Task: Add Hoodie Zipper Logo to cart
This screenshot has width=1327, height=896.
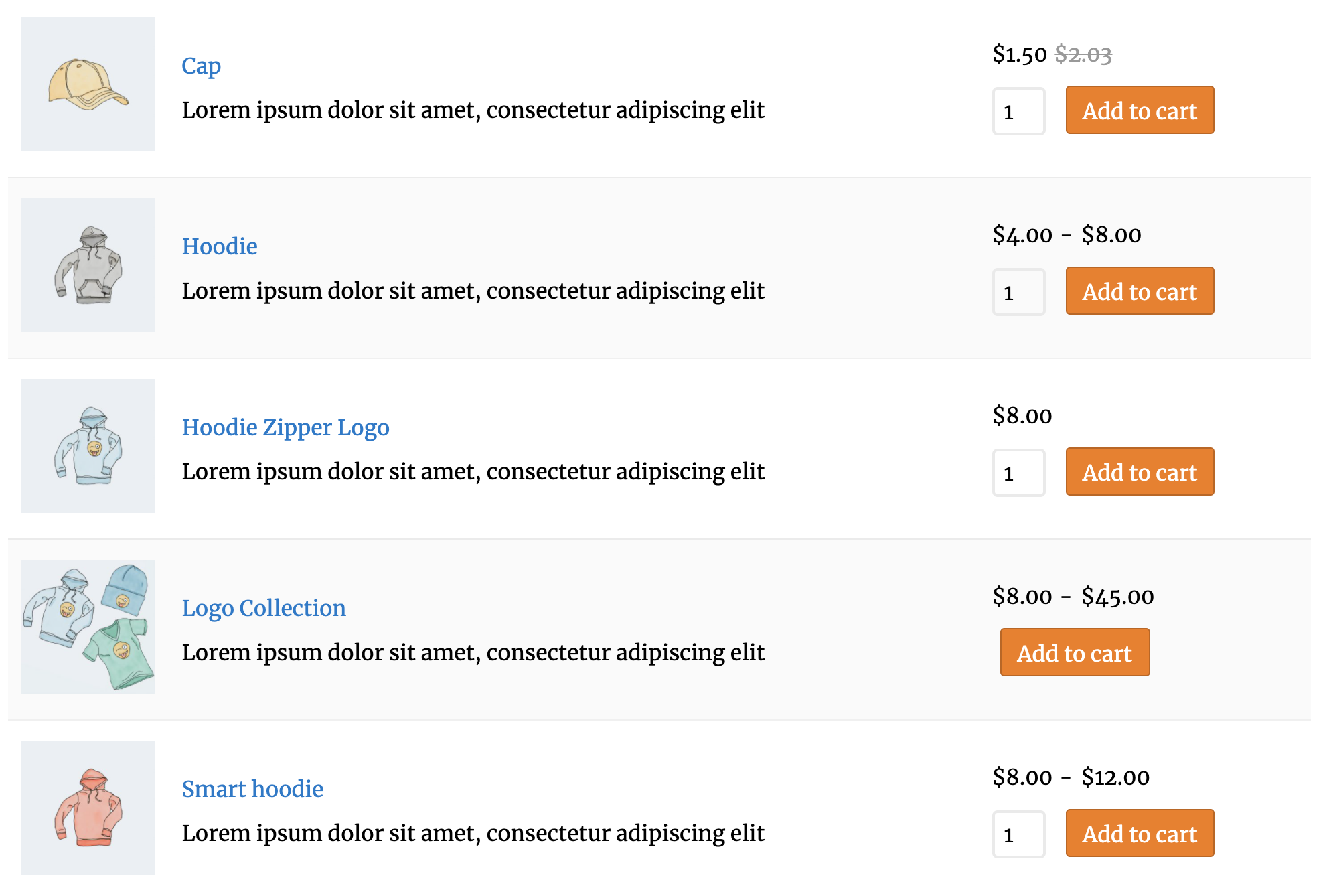Action: [x=1140, y=472]
